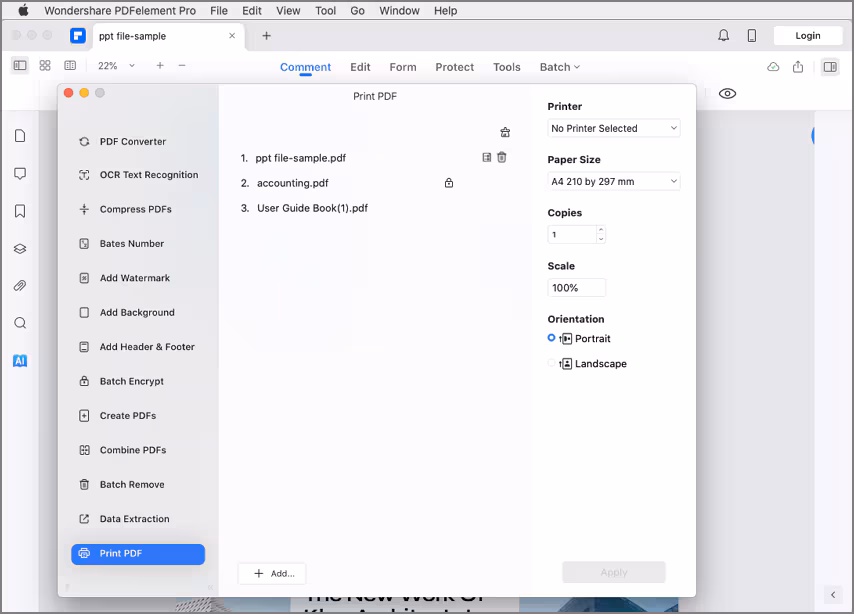Image resolution: width=854 pixels, height=614 pixels.
Task: Click the share icon in toolbar
Action: coord(798,66)
